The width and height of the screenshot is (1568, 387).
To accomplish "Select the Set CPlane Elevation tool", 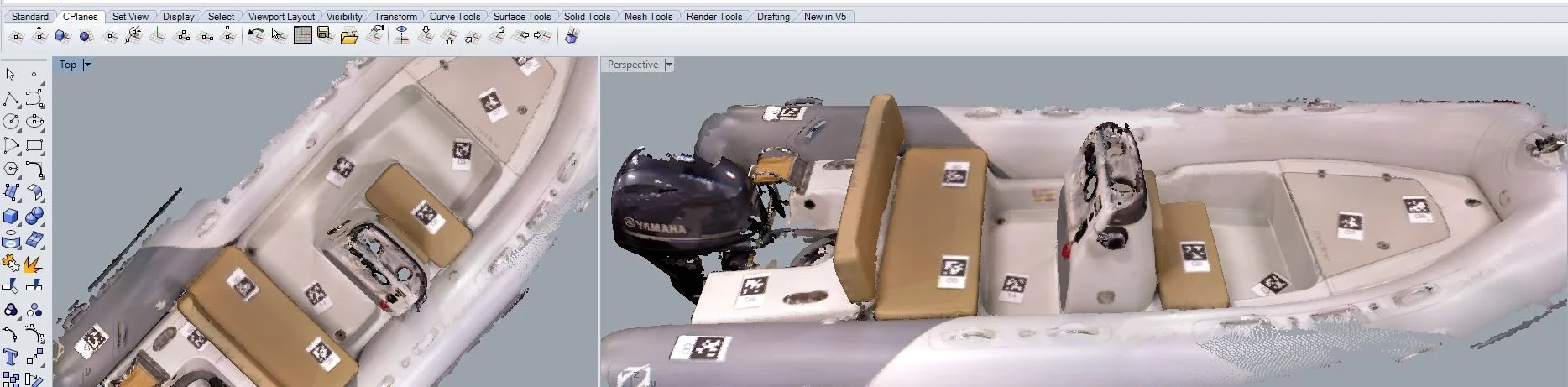I will tap(39, 35).
